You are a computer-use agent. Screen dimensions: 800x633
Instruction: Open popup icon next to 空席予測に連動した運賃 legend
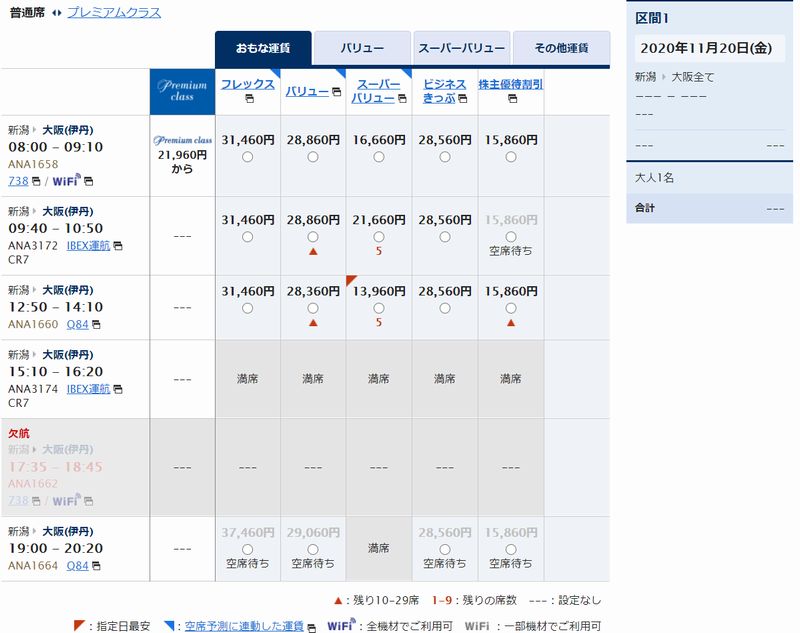tap(311, 627)
